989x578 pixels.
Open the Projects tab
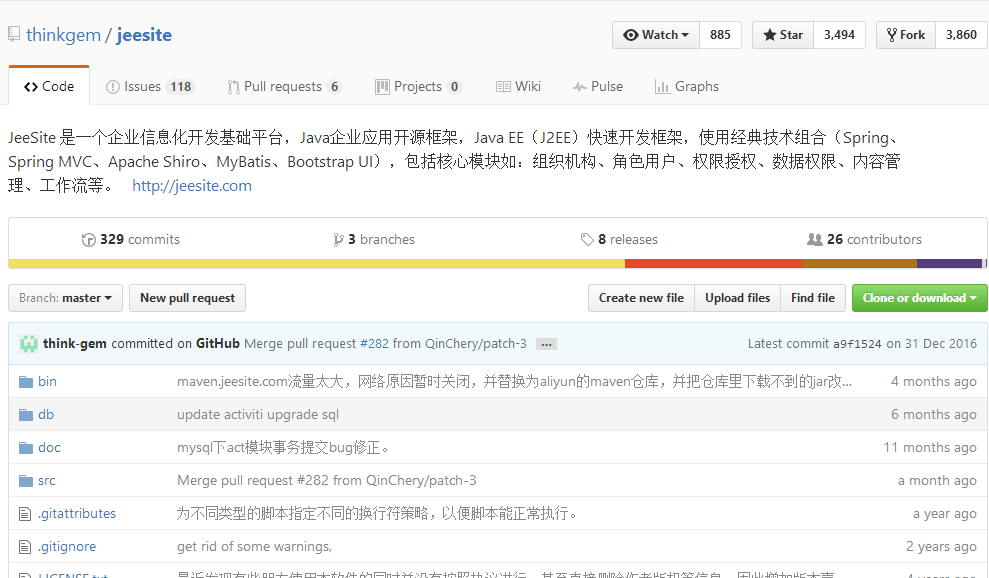[x=418, y=86]
